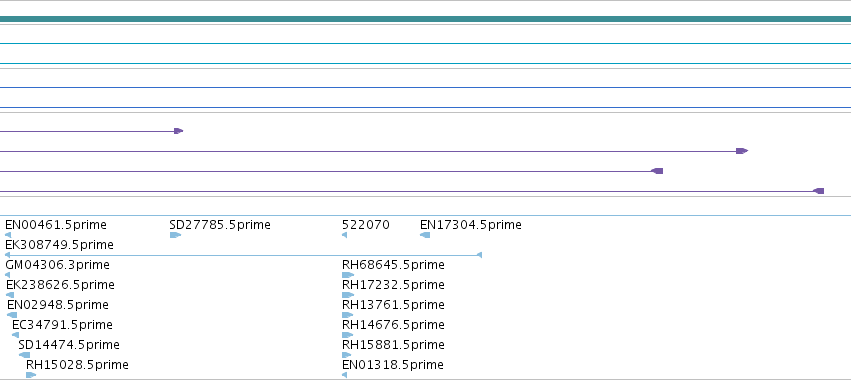Select the SD27785.5prime arrow glyph
The image size is (851, 380).
[x=175, y=235]
